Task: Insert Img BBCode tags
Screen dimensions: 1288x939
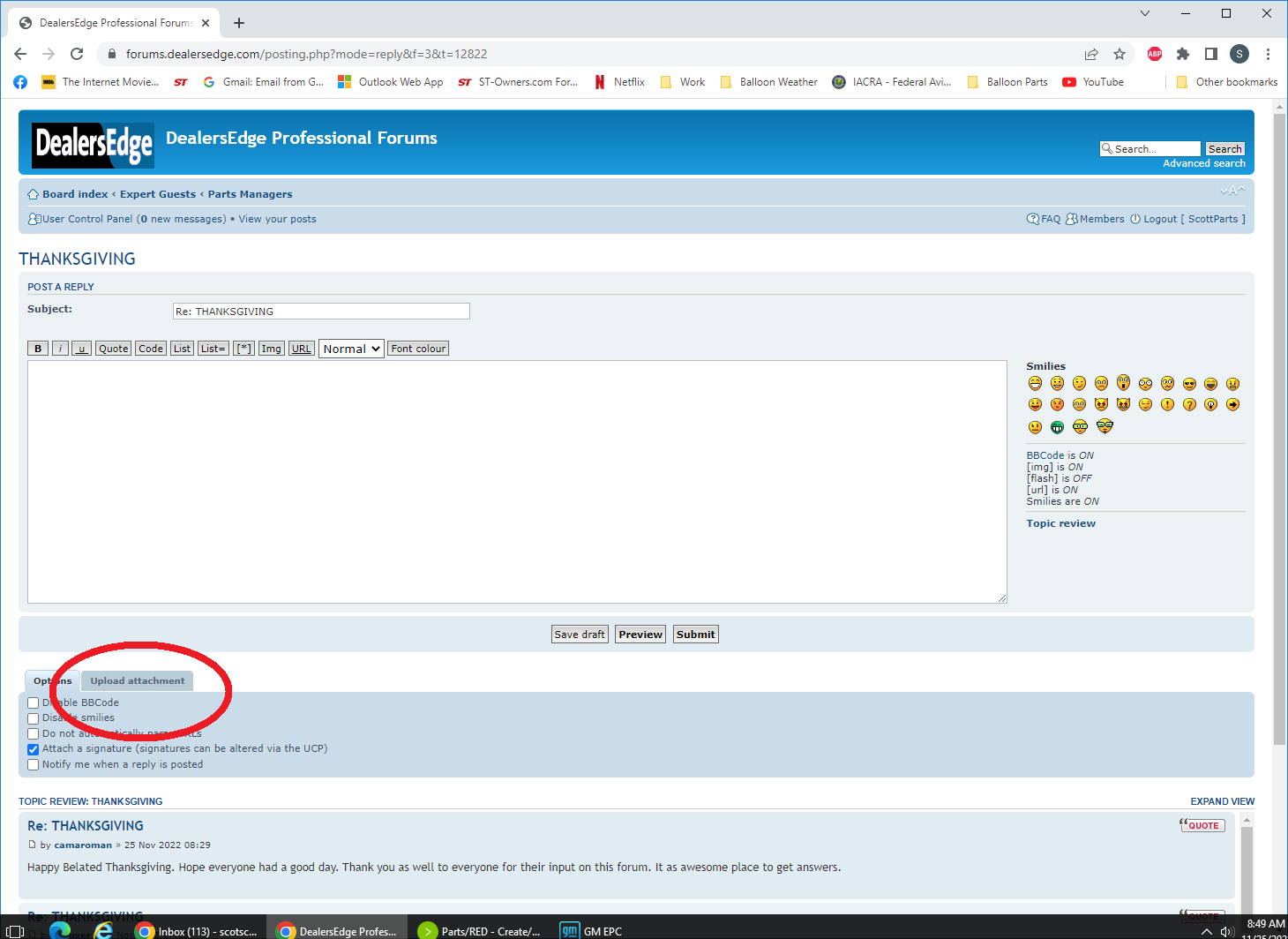Action: pos(271,349)
